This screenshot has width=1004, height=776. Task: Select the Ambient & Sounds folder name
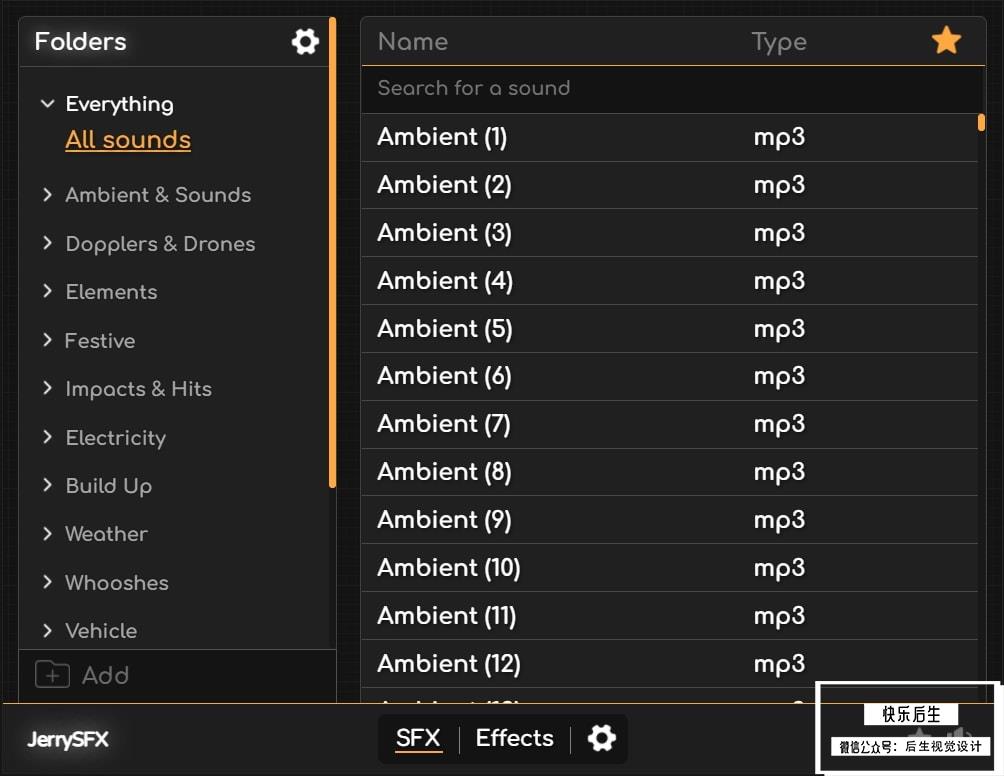(158, 195)
